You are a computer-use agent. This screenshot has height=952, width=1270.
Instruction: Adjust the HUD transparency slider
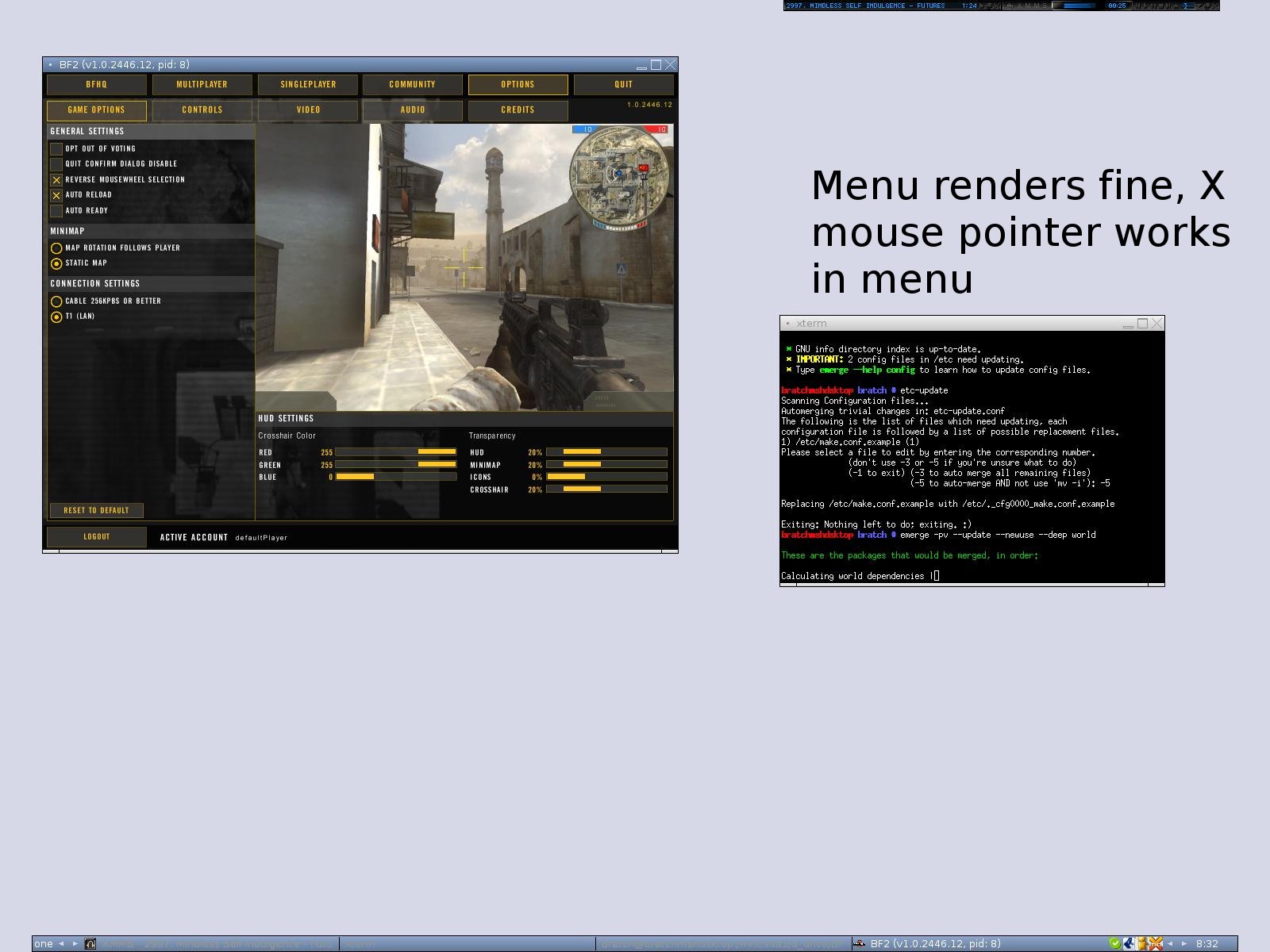(606, 452)
